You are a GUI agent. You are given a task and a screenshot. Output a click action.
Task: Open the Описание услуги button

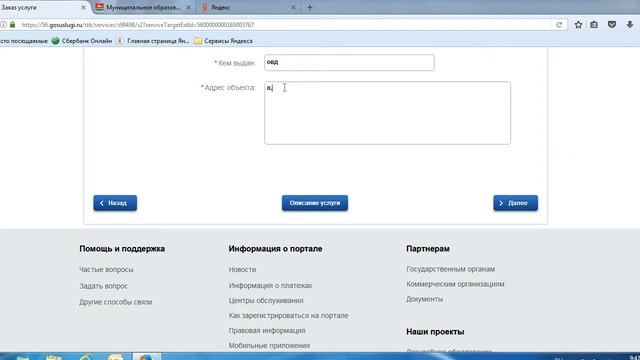315,203
